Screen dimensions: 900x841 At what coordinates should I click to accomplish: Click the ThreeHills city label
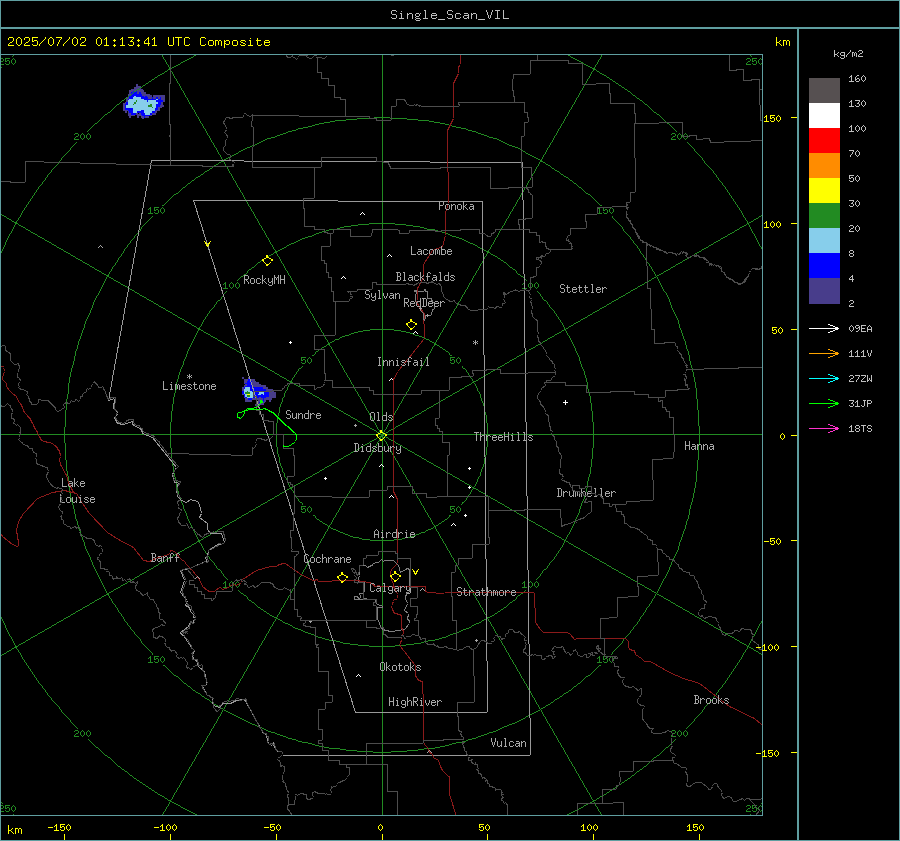coord(503,437)
